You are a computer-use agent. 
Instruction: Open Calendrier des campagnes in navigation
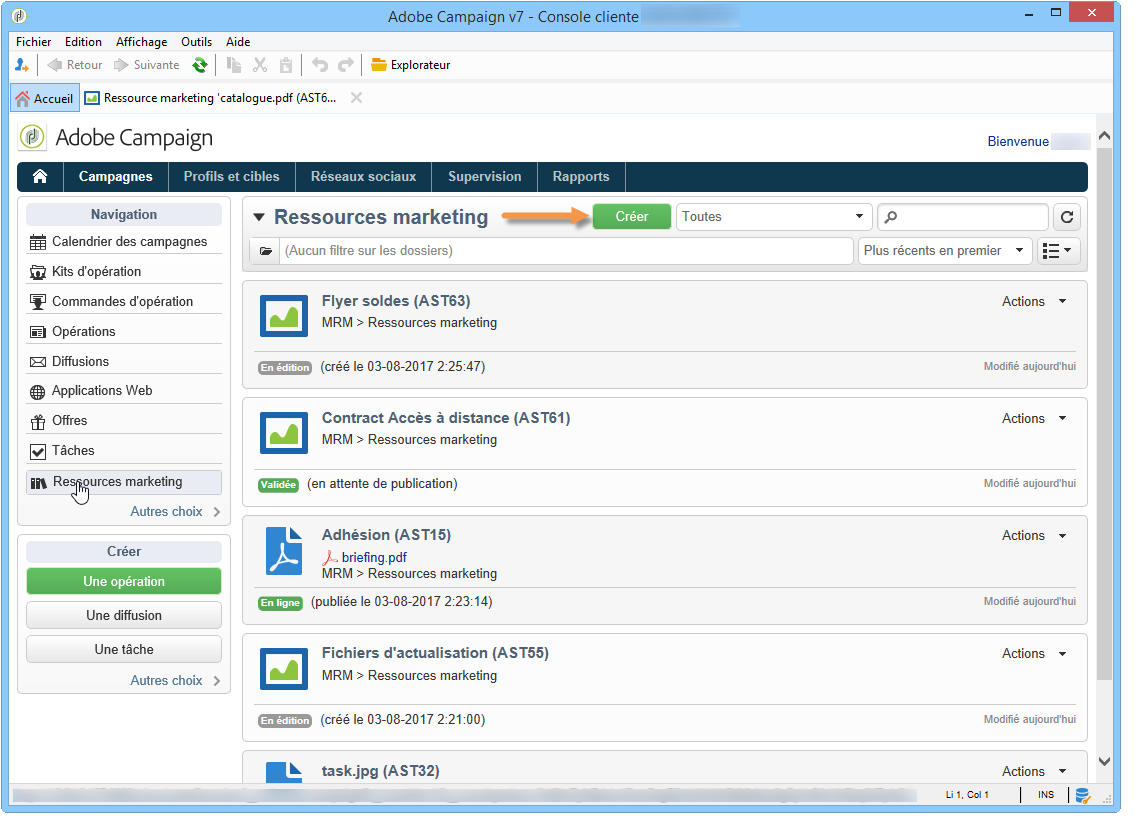tap(124, 242)
